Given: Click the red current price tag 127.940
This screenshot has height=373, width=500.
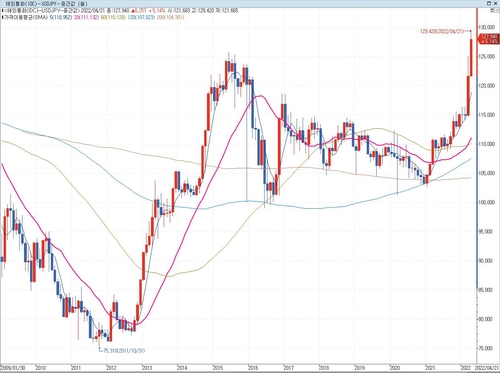Looking at the screenshot, I should pyautogui.click(x=488, y=38).
